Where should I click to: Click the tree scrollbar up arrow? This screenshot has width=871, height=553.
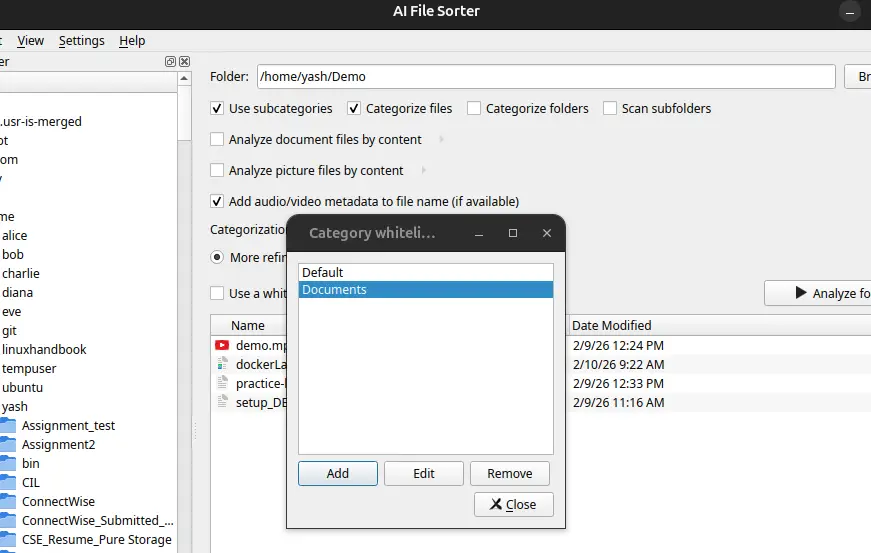(184, 79)
